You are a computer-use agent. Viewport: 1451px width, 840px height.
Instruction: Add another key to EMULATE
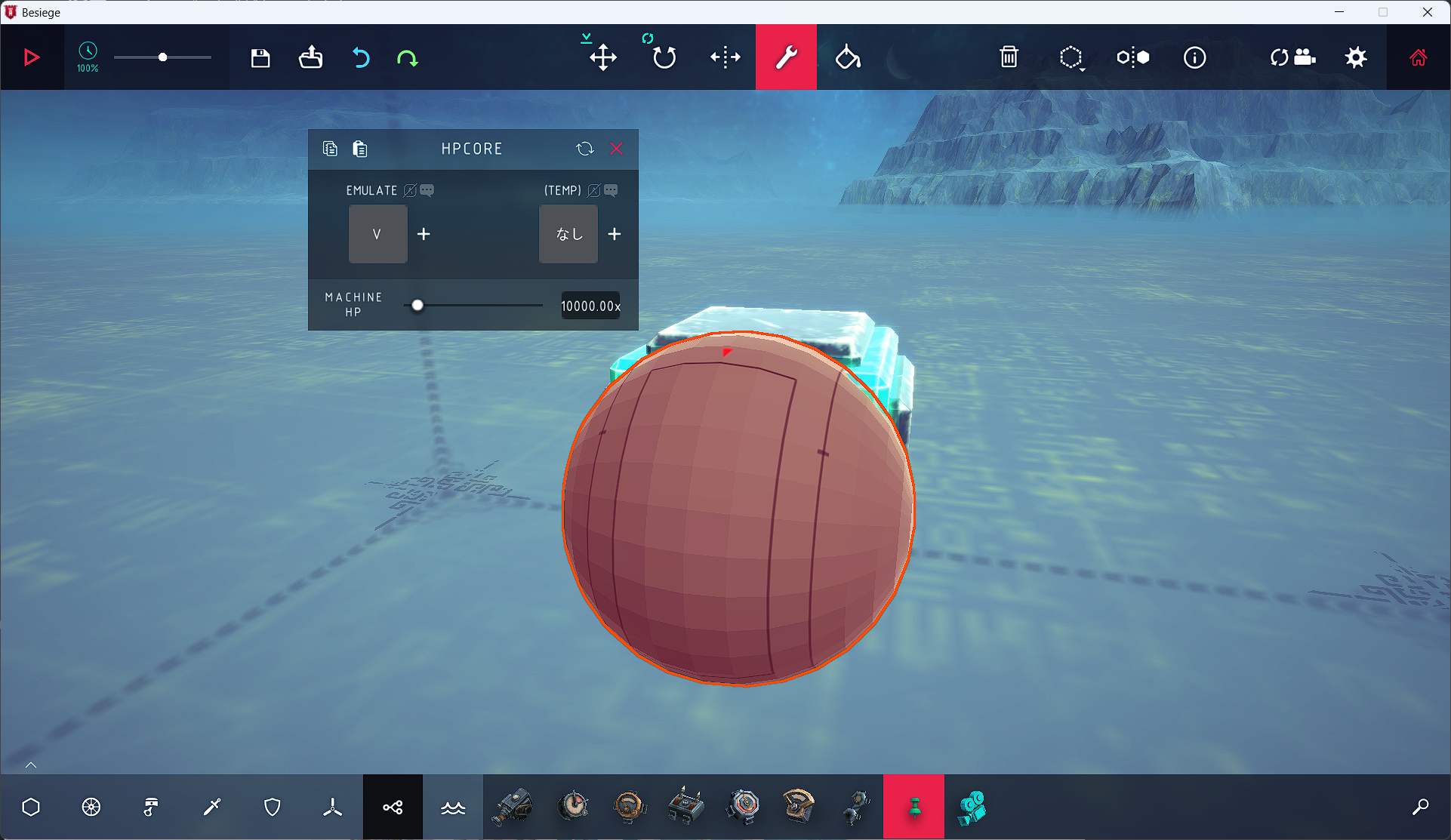coord(424,234)
